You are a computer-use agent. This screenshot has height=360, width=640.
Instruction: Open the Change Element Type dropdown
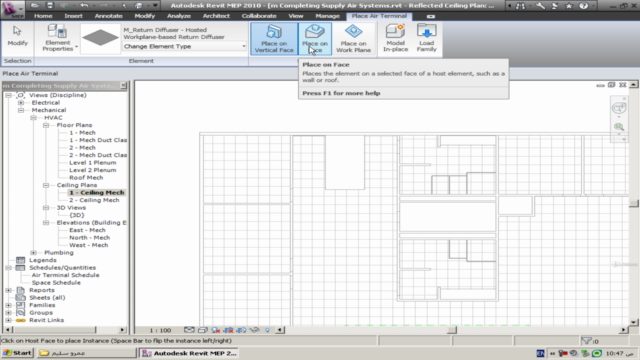[184, 47]
